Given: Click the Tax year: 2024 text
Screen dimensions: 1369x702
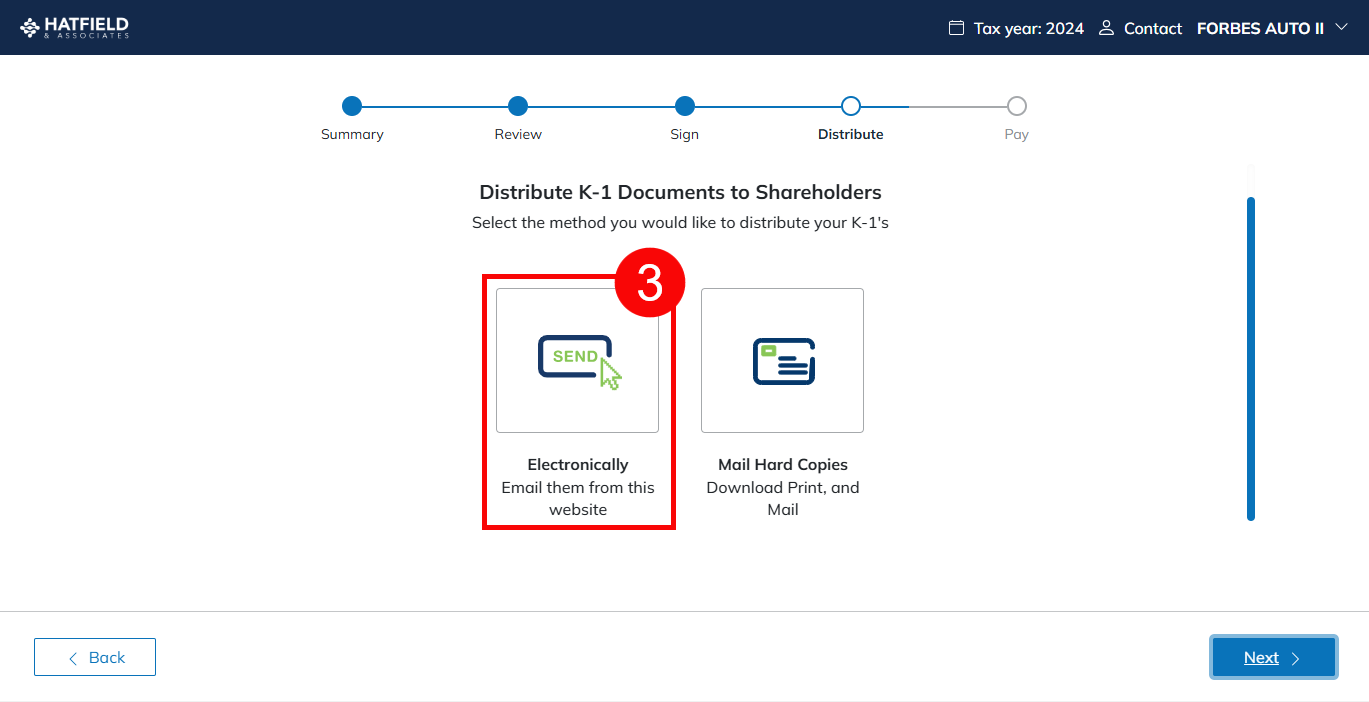Looking at the screenshot, I should point(1029,28).
